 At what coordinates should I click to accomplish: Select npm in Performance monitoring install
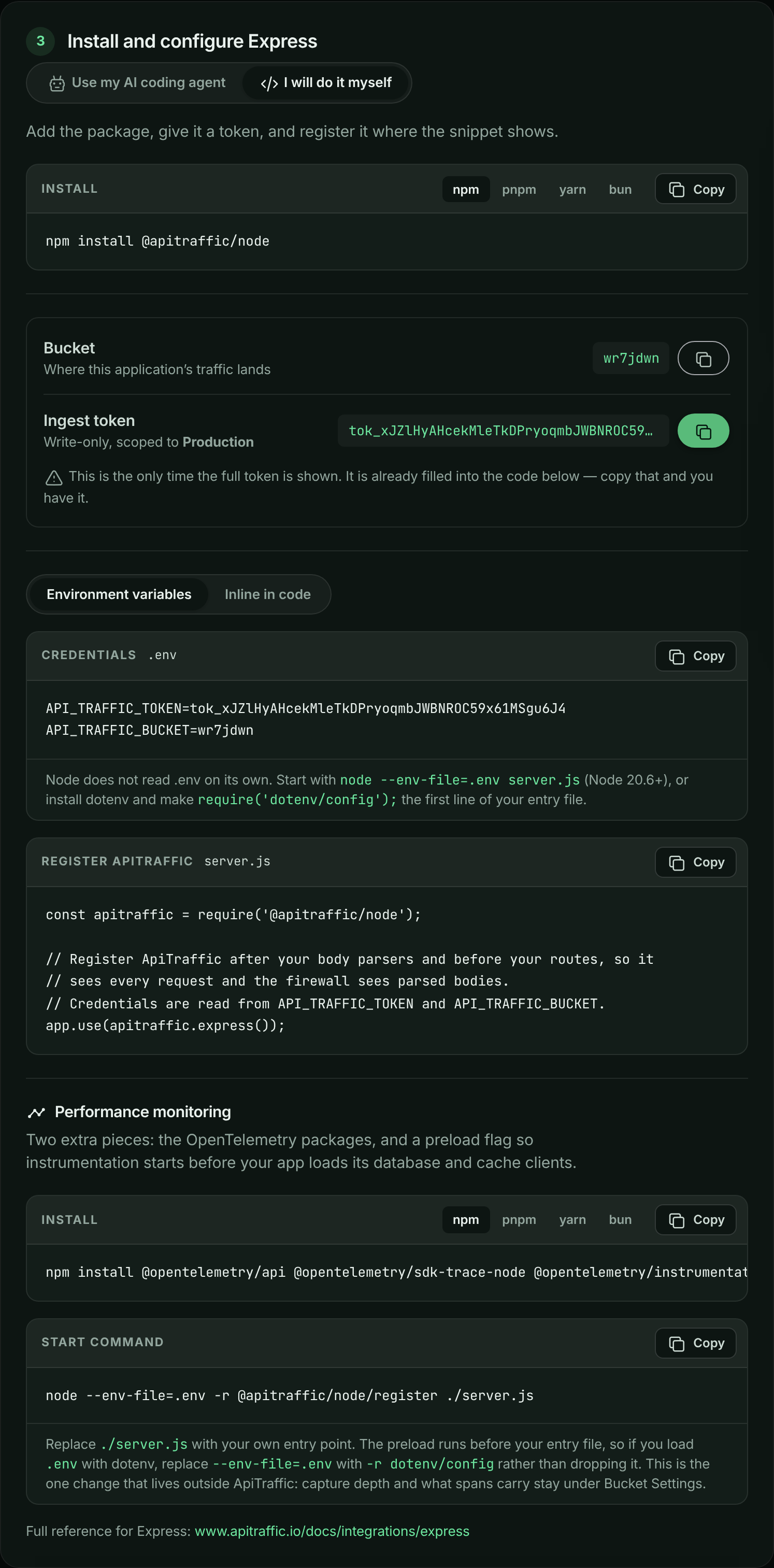[x=466, y=1220]
